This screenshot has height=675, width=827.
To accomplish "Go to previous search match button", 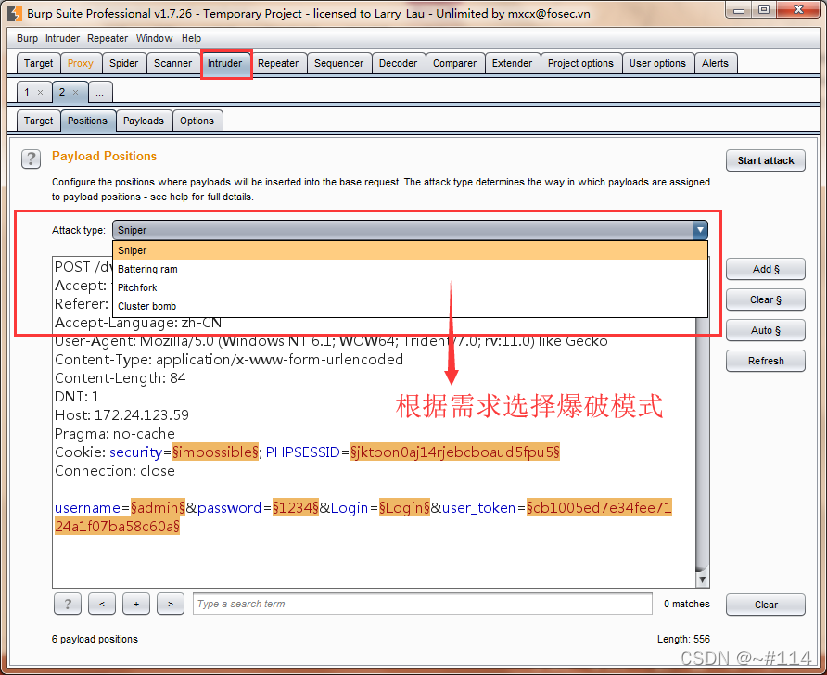I will (102, 604).
